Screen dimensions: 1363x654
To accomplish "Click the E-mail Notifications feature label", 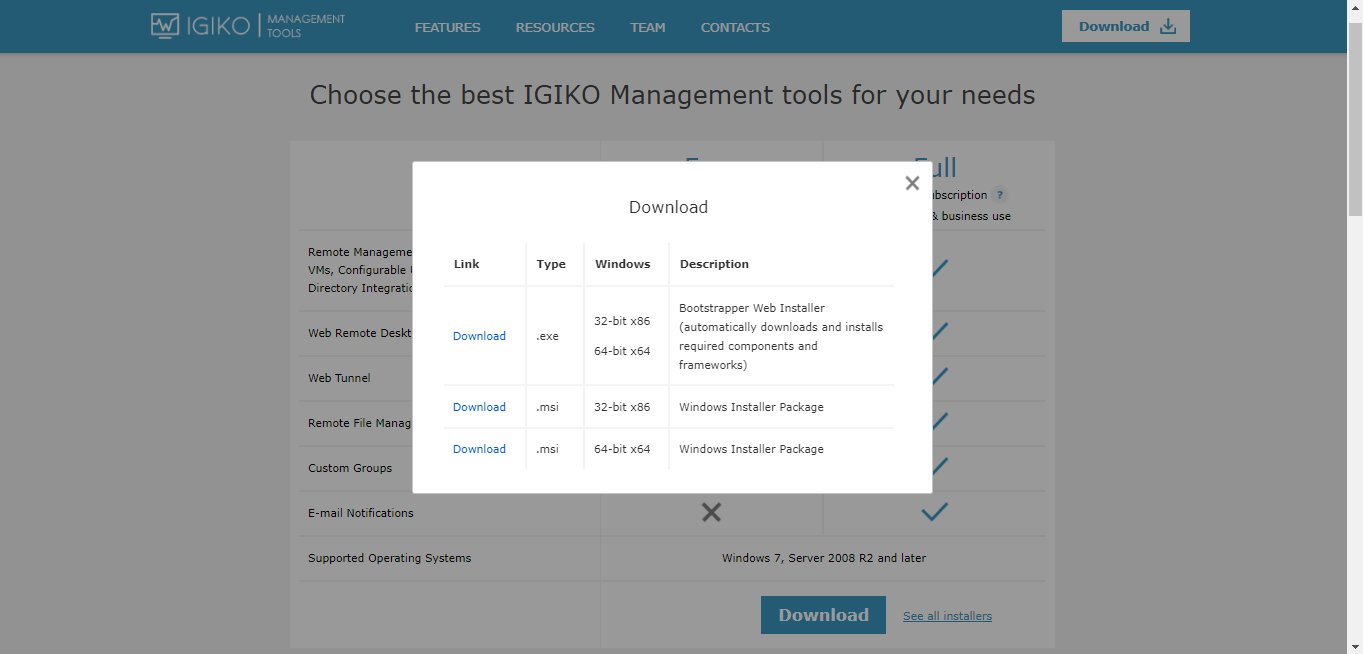I will 361,513.
